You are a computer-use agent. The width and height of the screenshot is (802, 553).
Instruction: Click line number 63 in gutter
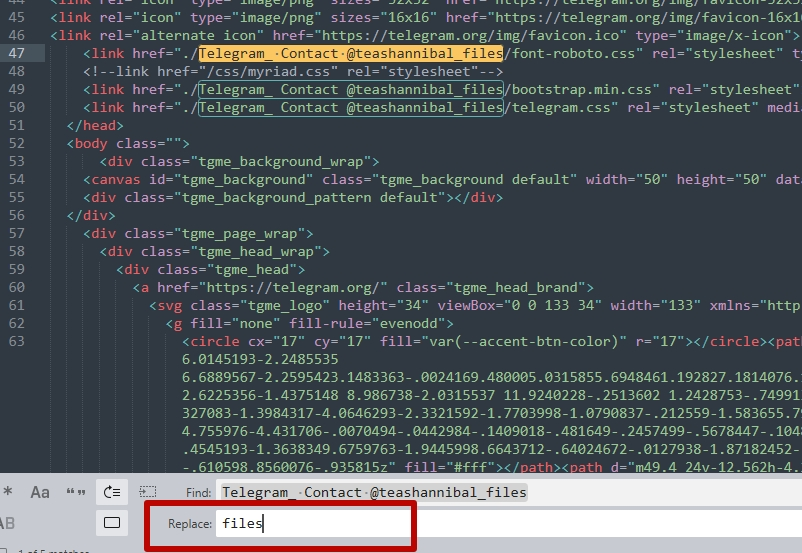tap(16, 341)
